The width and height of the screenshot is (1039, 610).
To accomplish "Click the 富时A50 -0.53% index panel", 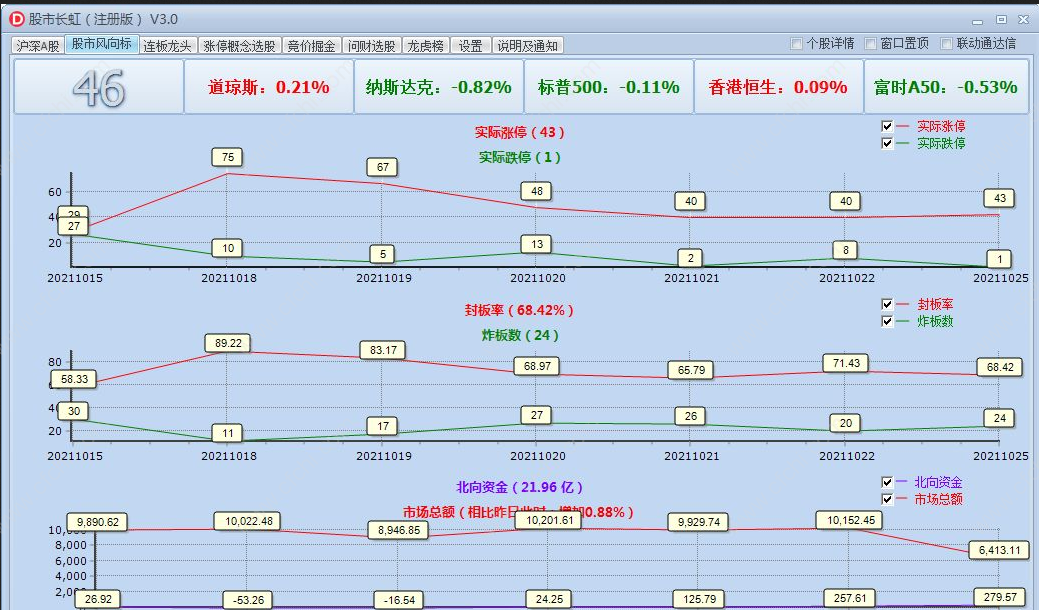I will pyautogui.click(x=946, y=87).
